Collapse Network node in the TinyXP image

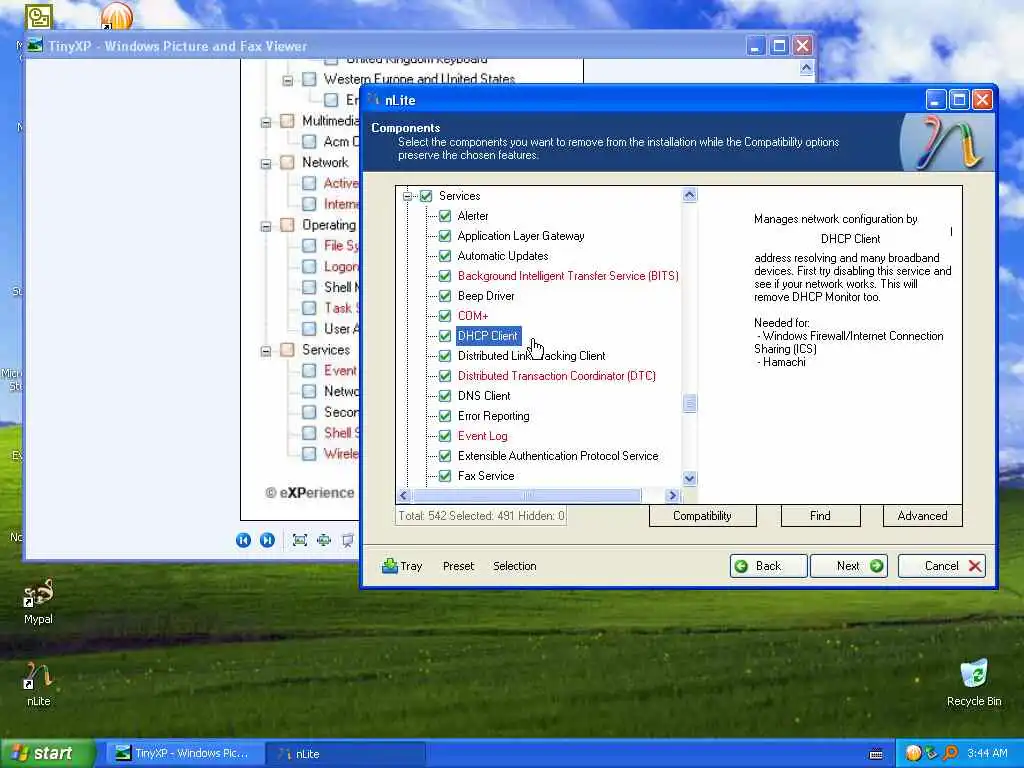(266, 163)
